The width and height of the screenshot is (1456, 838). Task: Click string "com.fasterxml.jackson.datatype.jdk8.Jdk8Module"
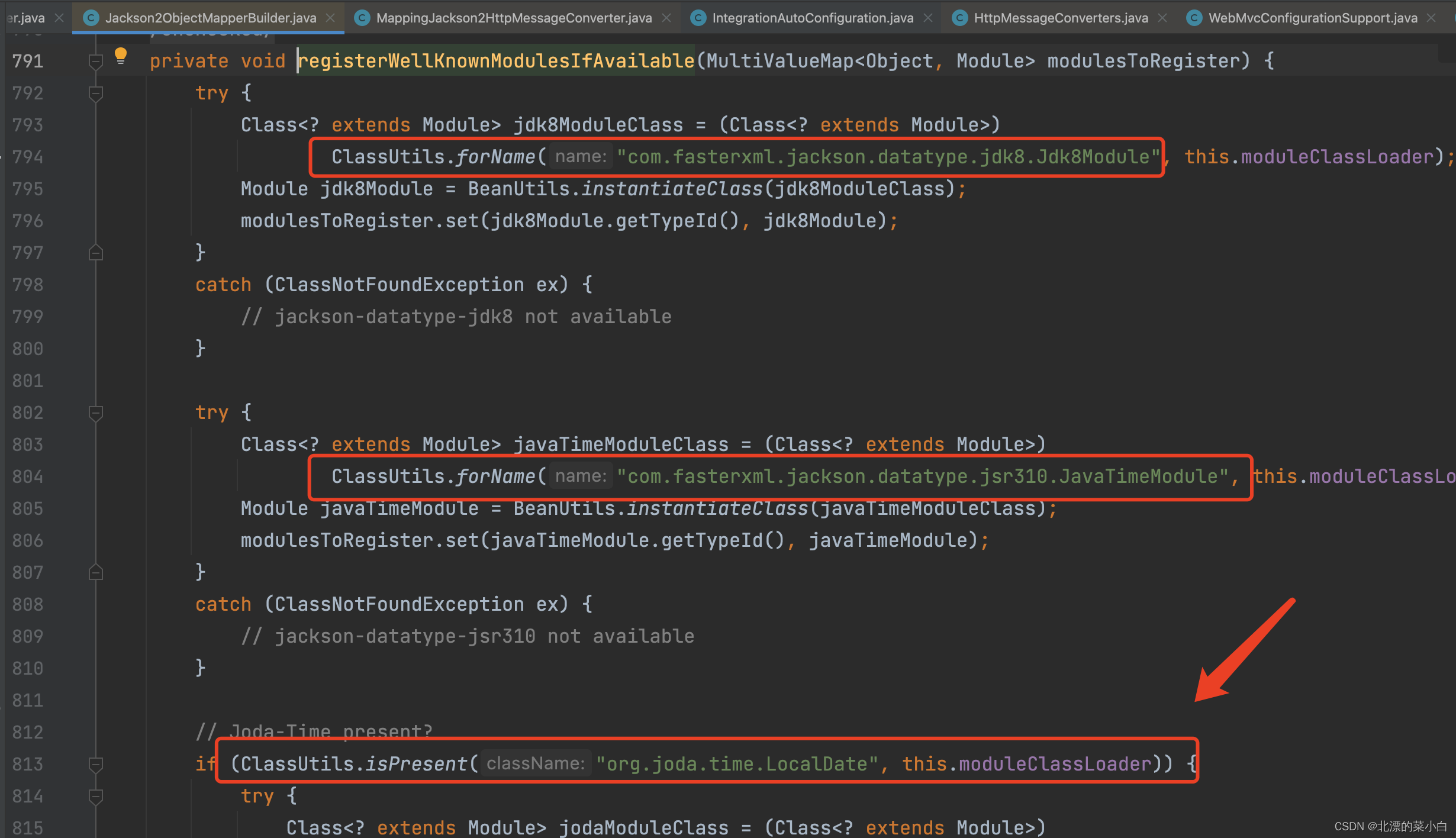point(888,157)
